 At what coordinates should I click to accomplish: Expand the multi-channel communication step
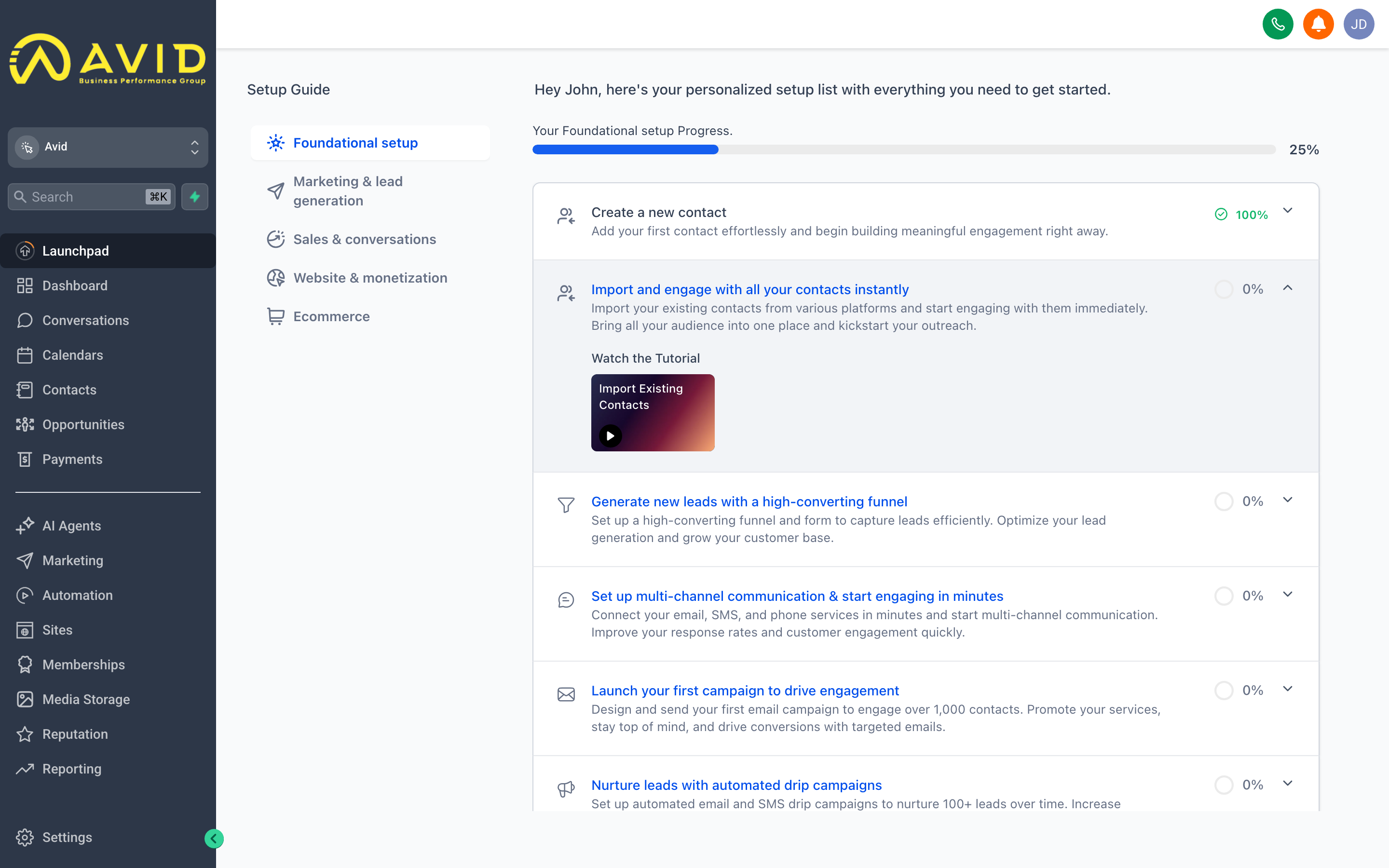coord(1287,595)
